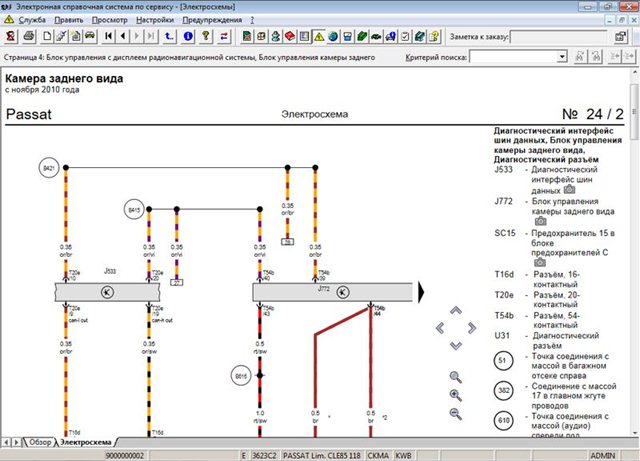The height and width of the screenshot is (461, 640).
Task: Open camera image icon for J533
Action: 569,189
